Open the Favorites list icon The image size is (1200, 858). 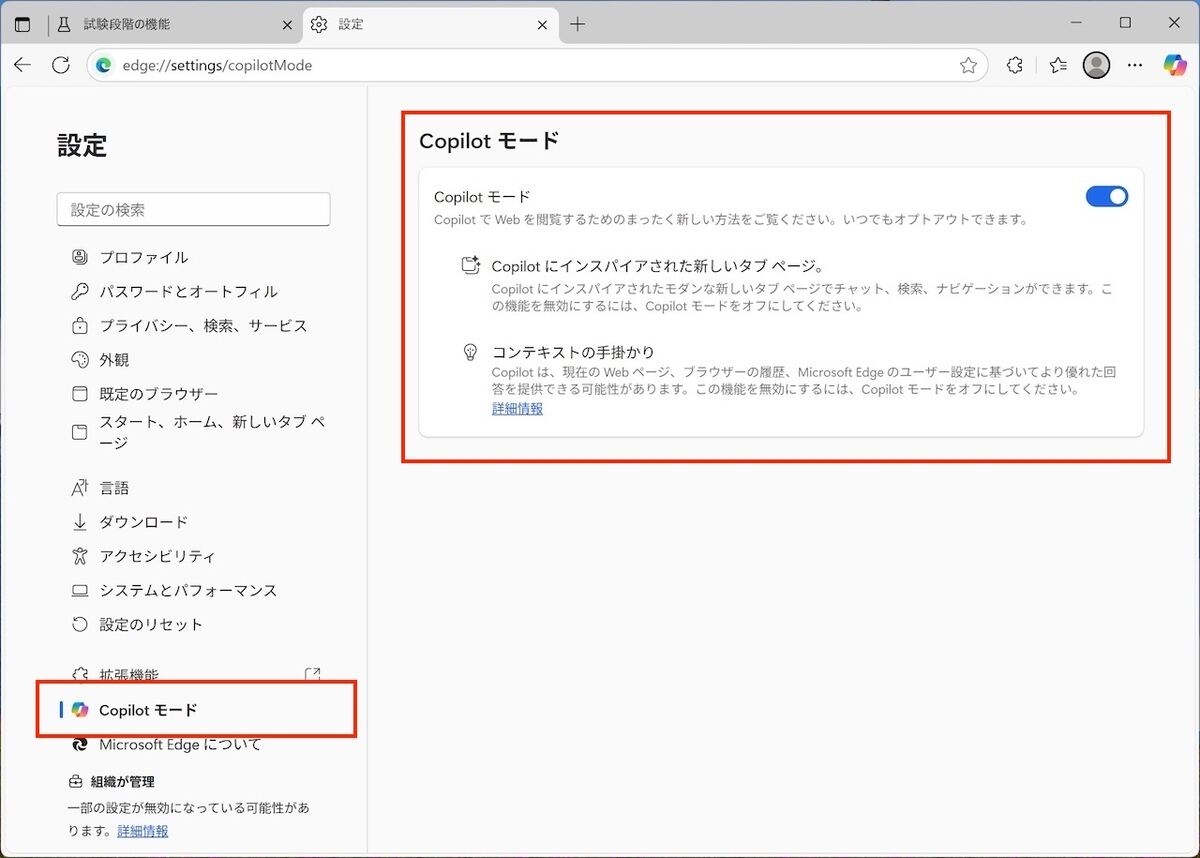coord(1058,65)
